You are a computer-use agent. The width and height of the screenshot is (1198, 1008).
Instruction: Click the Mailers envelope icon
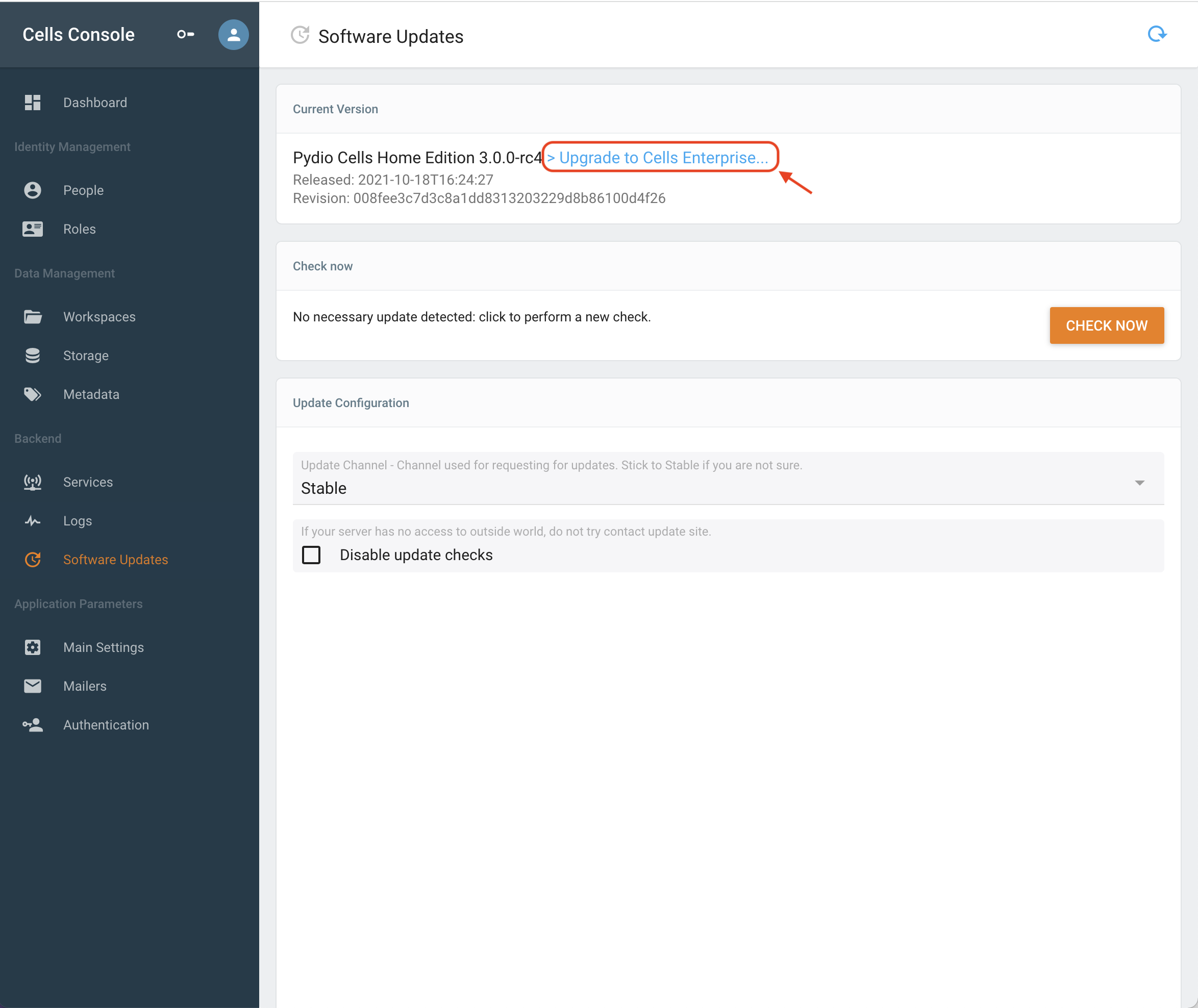(33, 686)
